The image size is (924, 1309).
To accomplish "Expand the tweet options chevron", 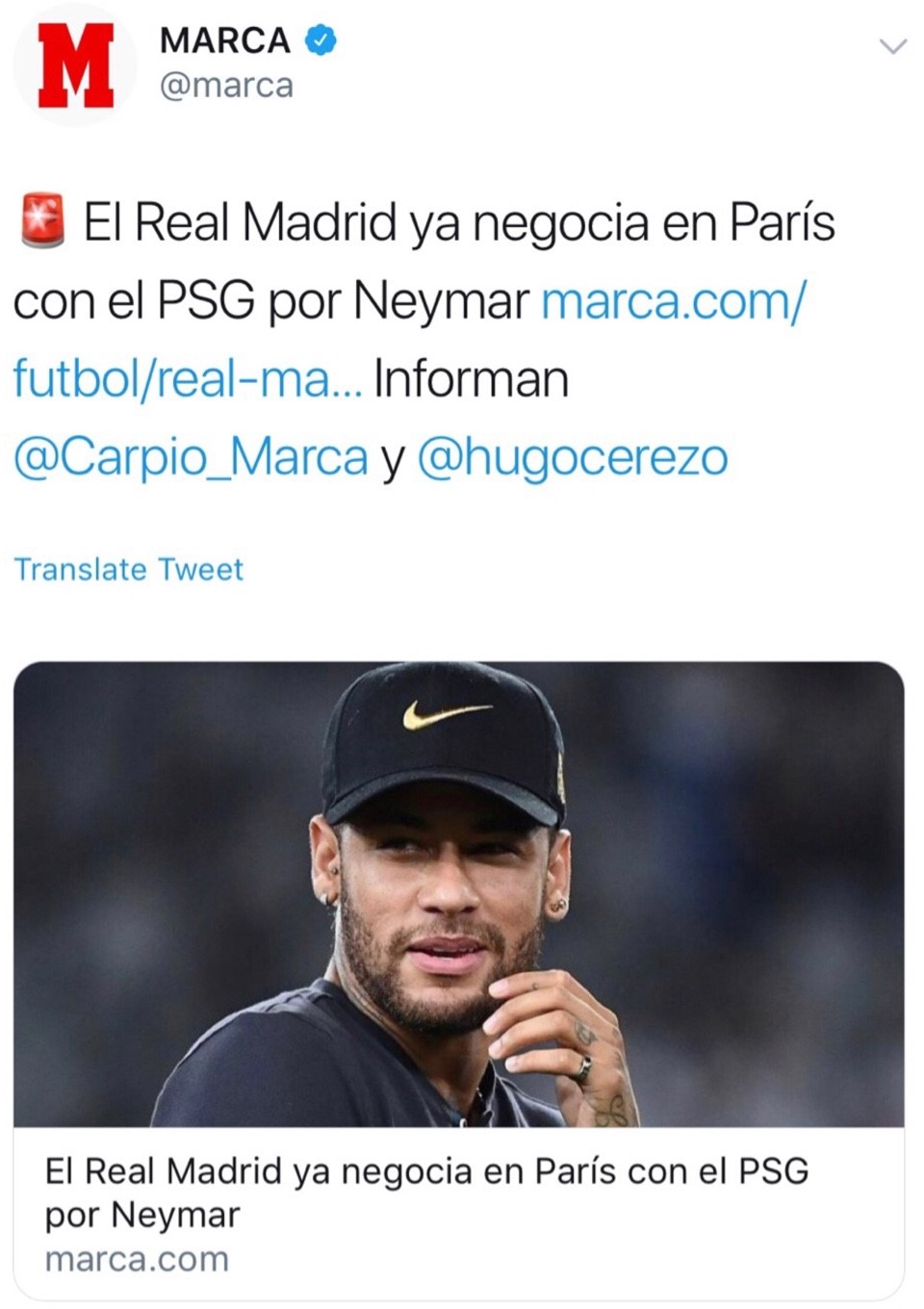I will coord(894,46).
